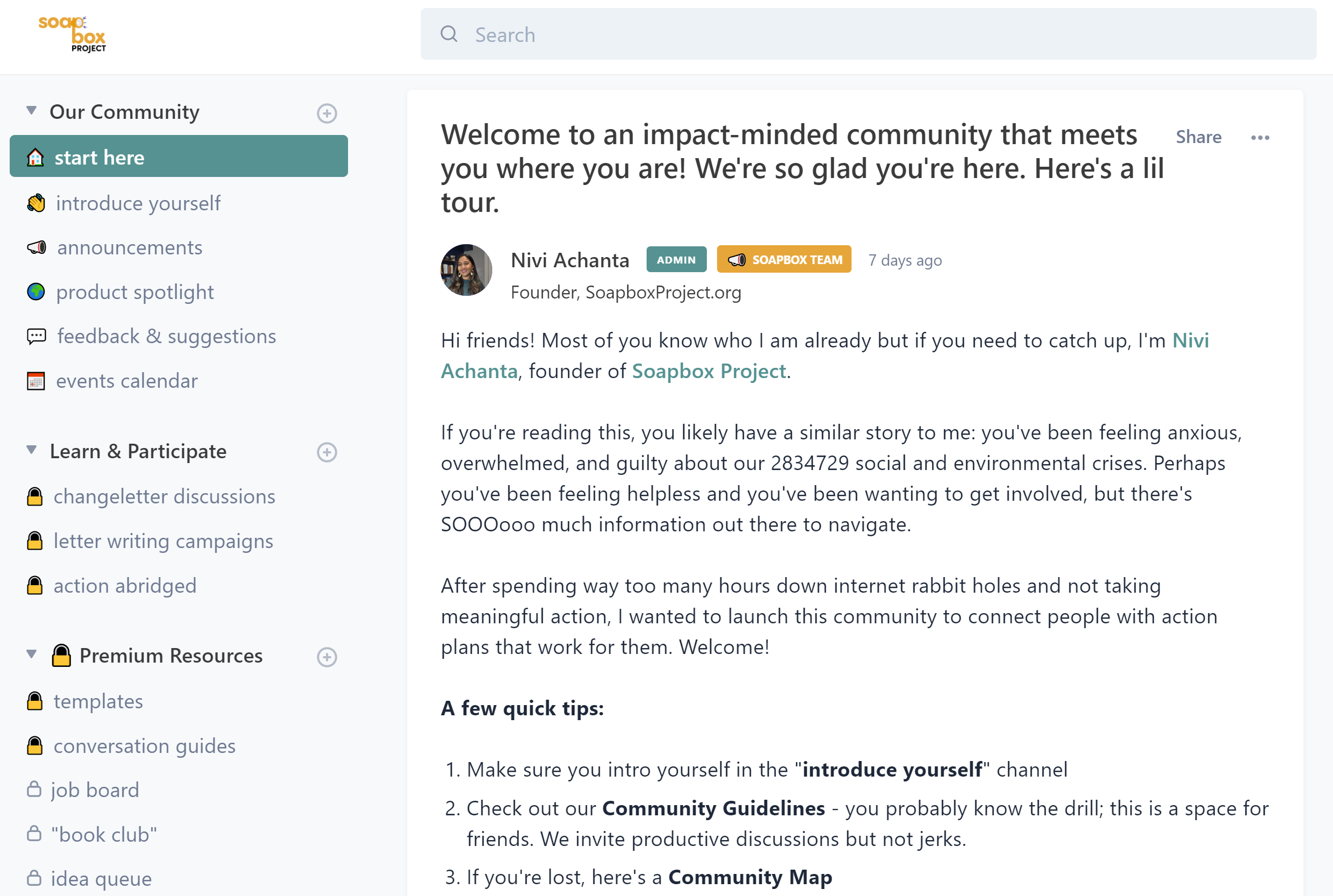The height and width of the screenshot is (896, 1333).
Task: Click the lock icon beside action abridged
Action: [35, 585]
